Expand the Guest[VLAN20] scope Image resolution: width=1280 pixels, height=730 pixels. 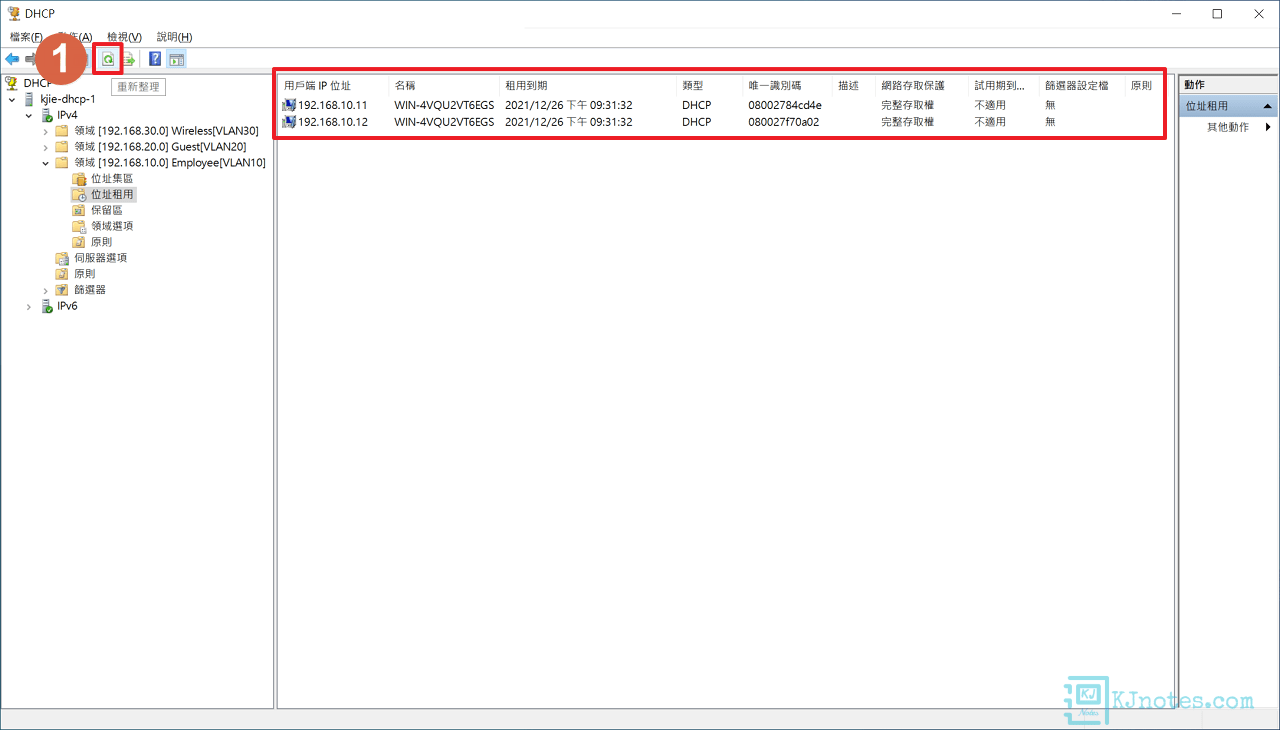coord(46,147)
